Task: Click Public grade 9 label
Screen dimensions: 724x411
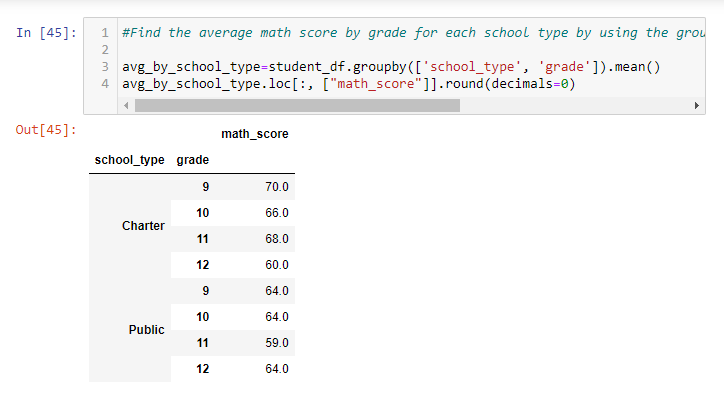Action: point(205,291)
